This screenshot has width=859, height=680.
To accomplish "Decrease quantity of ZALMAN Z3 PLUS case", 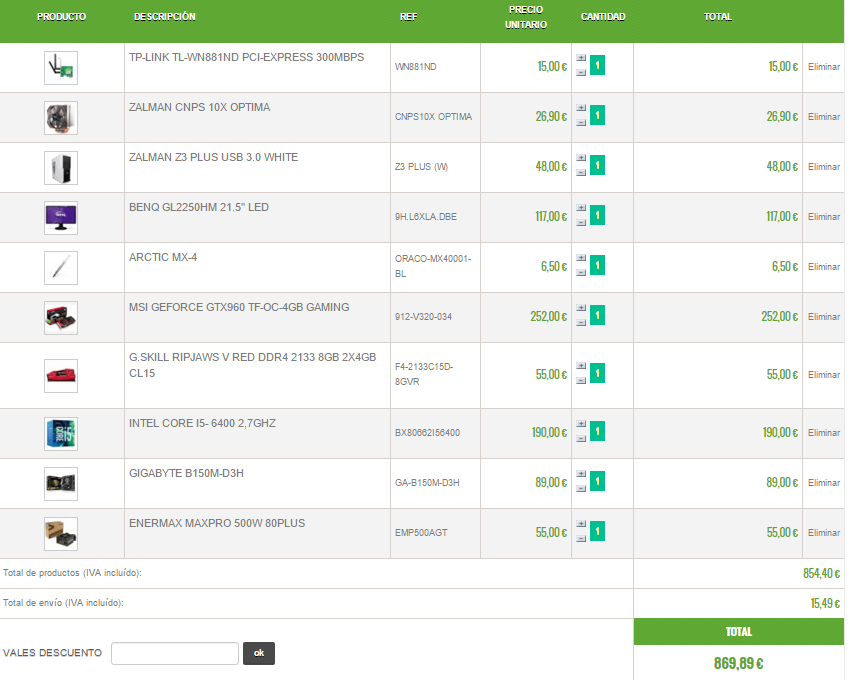I will click(581, 172).
